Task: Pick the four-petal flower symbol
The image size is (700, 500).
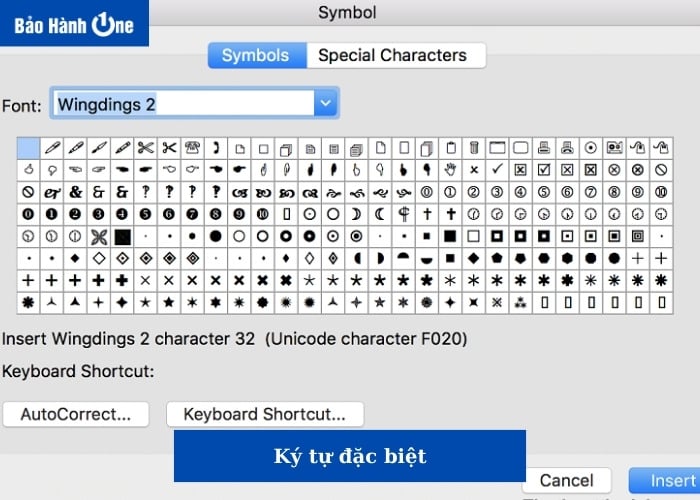Action: click(x=98, y=237)
